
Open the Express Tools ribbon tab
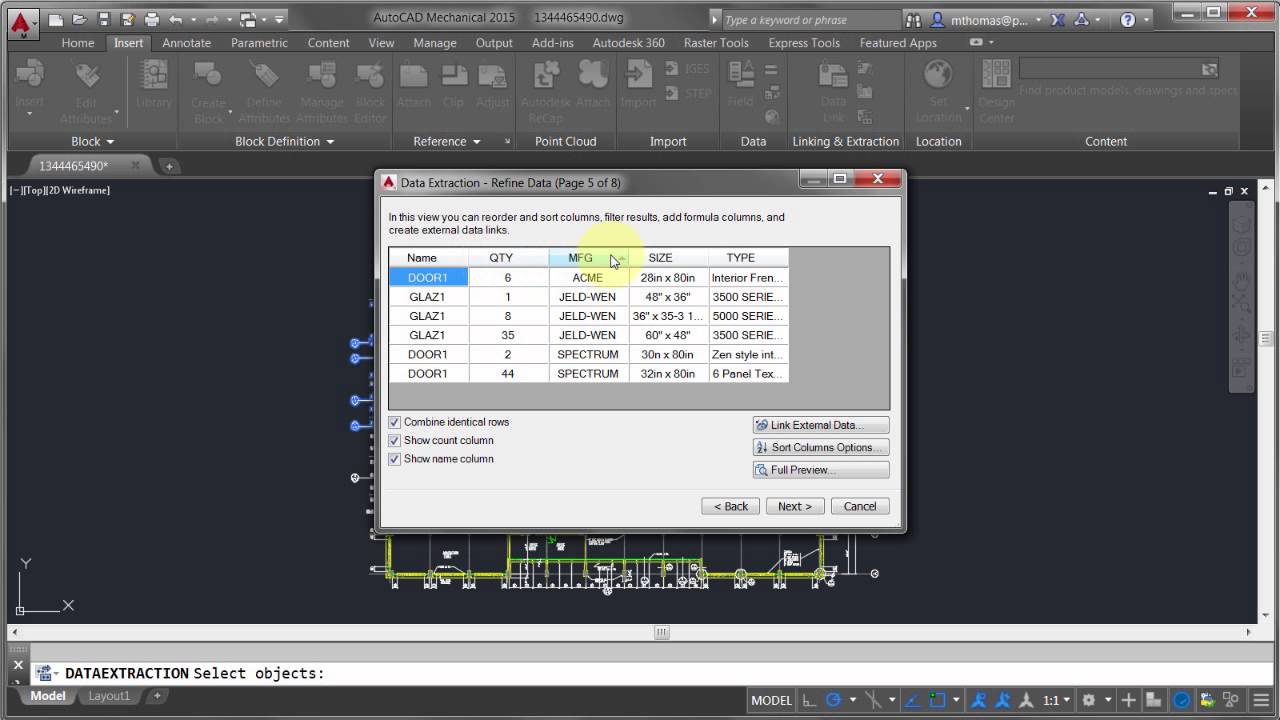point(804,43)
